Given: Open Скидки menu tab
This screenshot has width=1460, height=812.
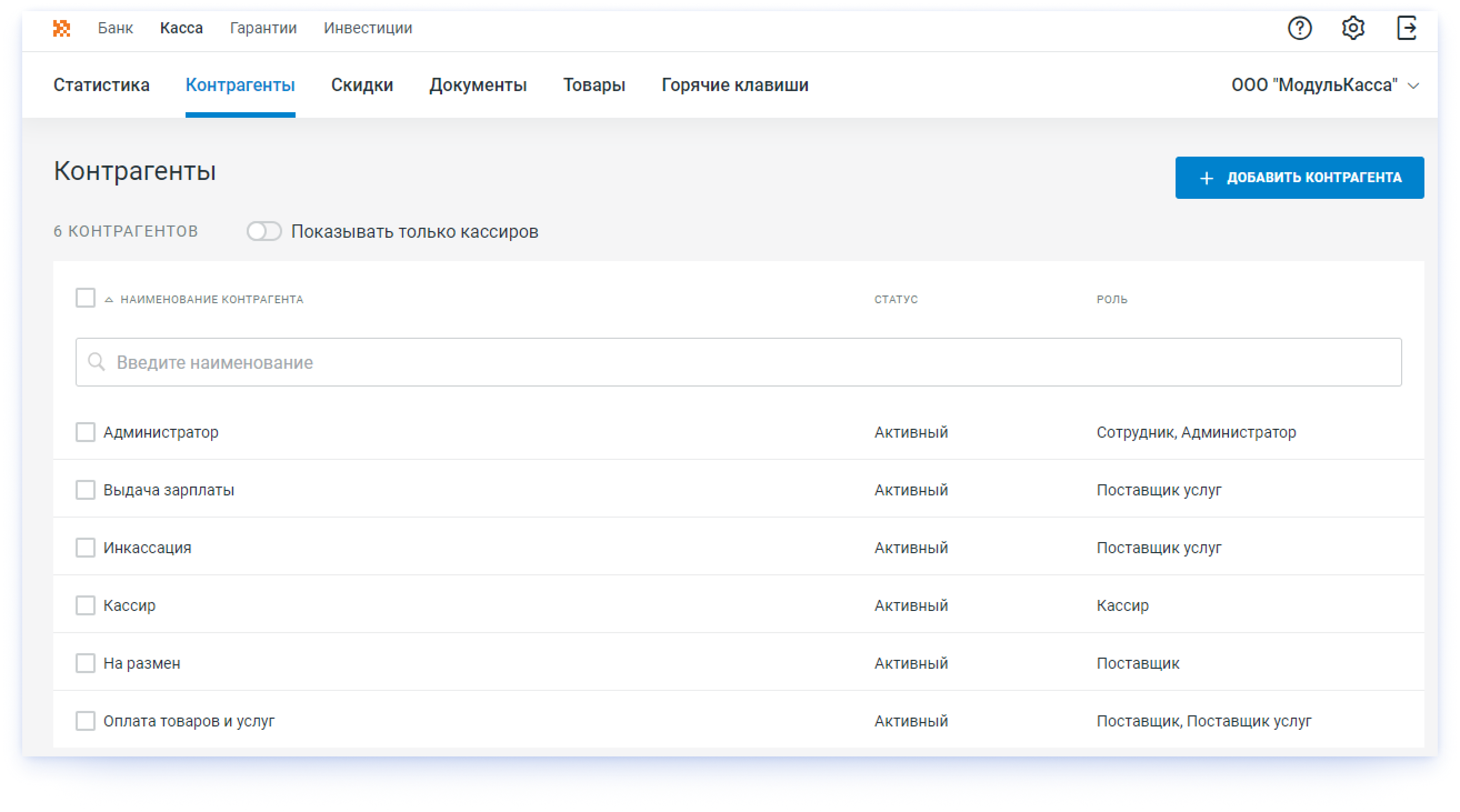Looking at the screenshot, I should click(362, 85).
